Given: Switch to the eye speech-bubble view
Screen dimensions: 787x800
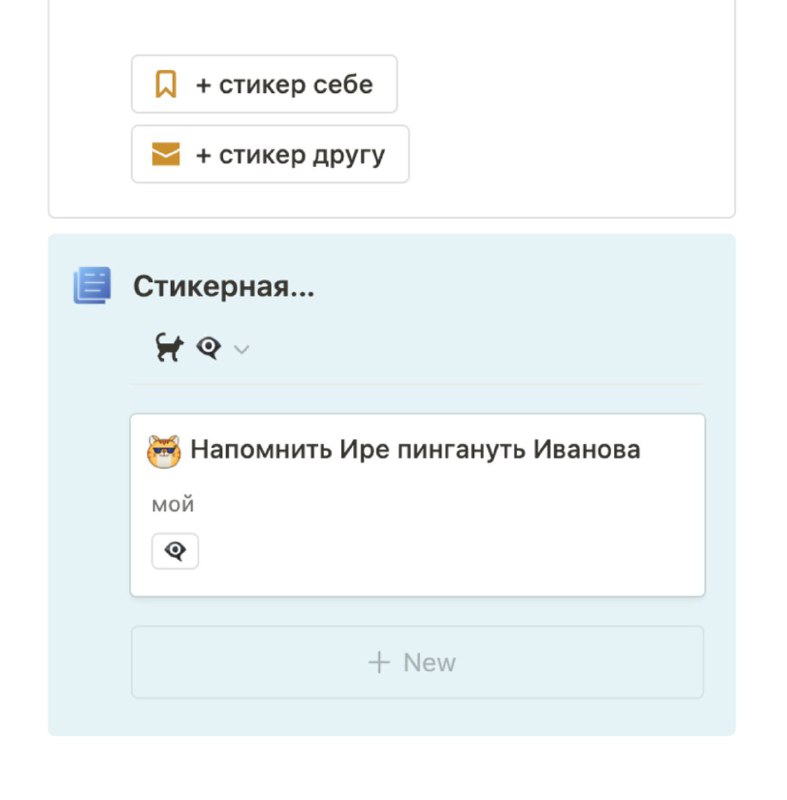Looking at the screenshot, I should click(x=209, y=348).
